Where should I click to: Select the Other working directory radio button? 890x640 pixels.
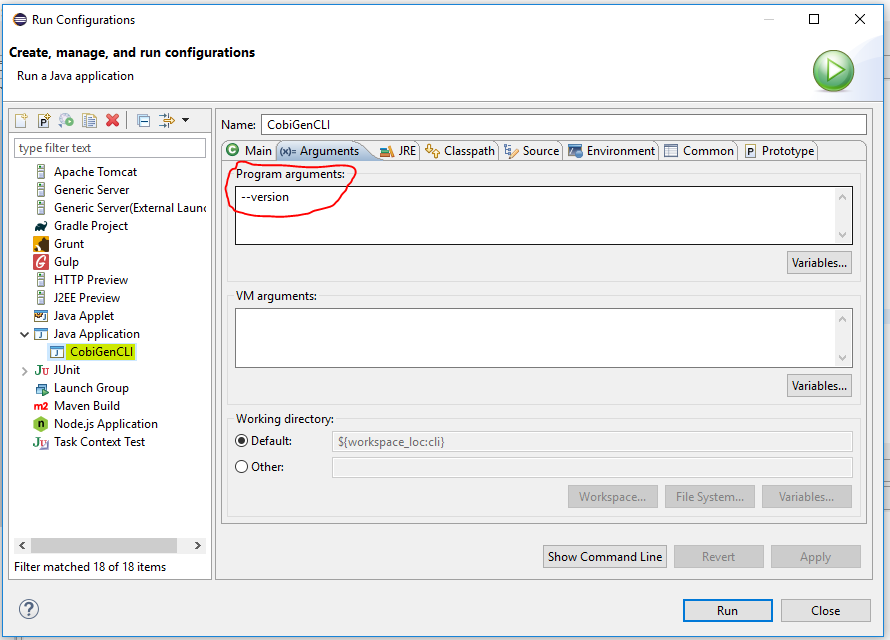click(242, 467)
